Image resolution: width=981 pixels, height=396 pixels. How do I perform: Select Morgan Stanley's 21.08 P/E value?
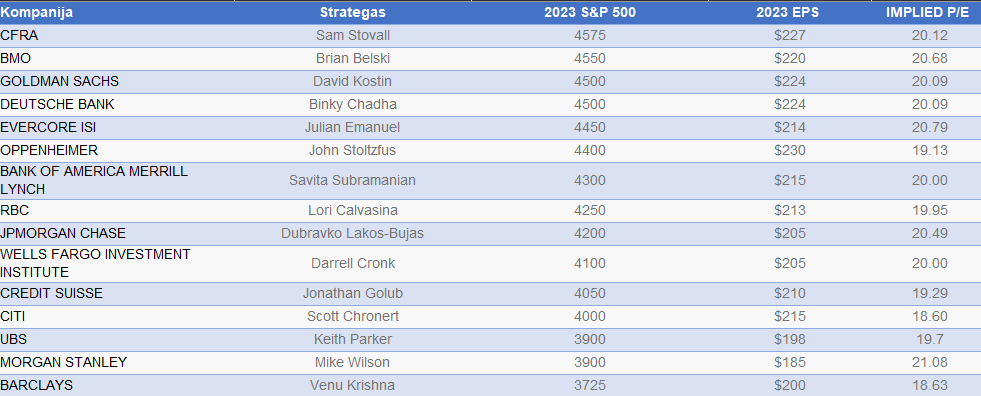pos(930,363)
